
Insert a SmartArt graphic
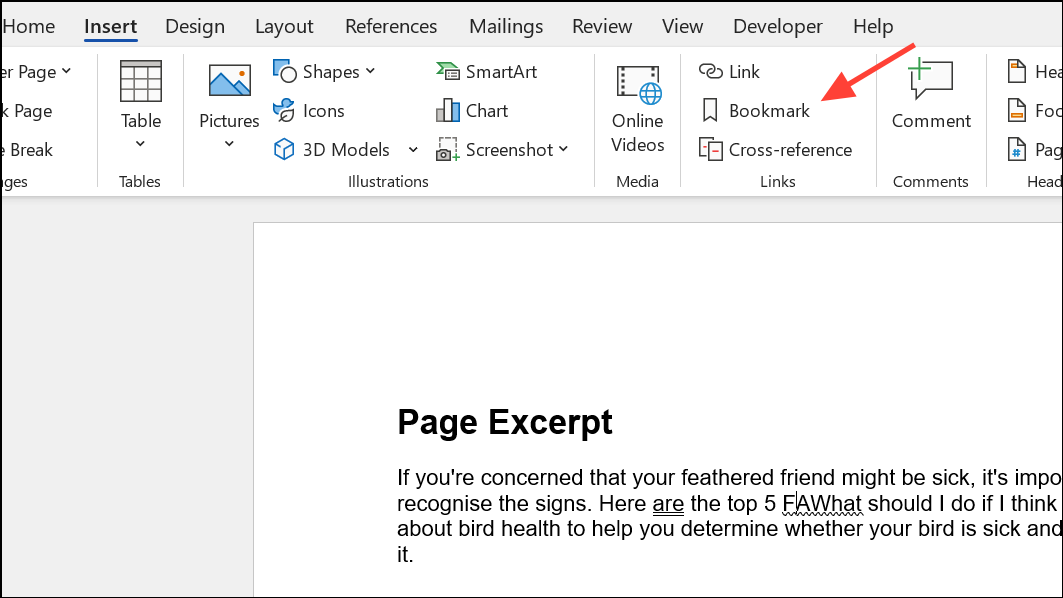487,71
